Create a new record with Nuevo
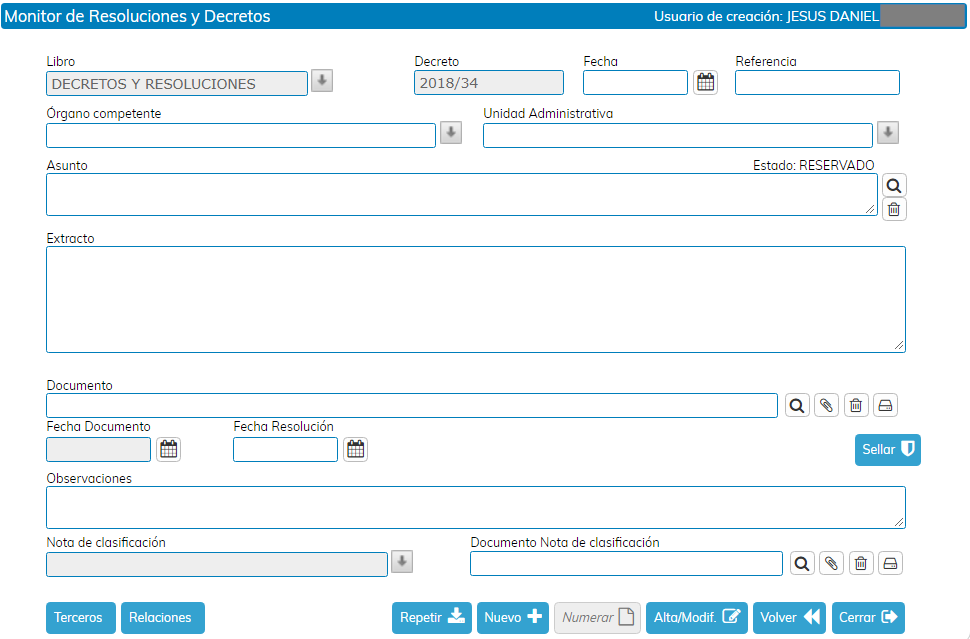 coord(513,618)
